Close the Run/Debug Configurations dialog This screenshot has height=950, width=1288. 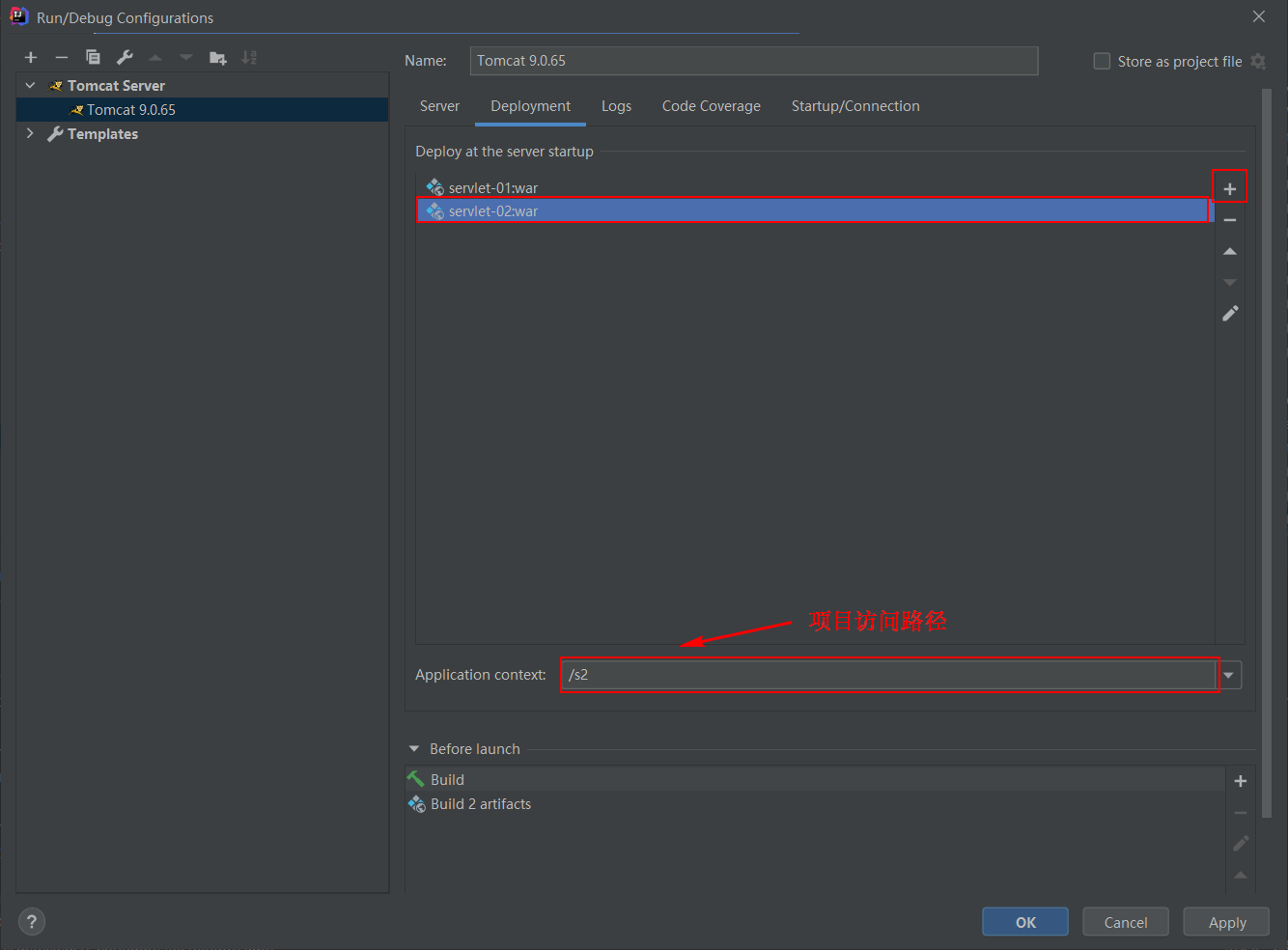(1259, 16)
